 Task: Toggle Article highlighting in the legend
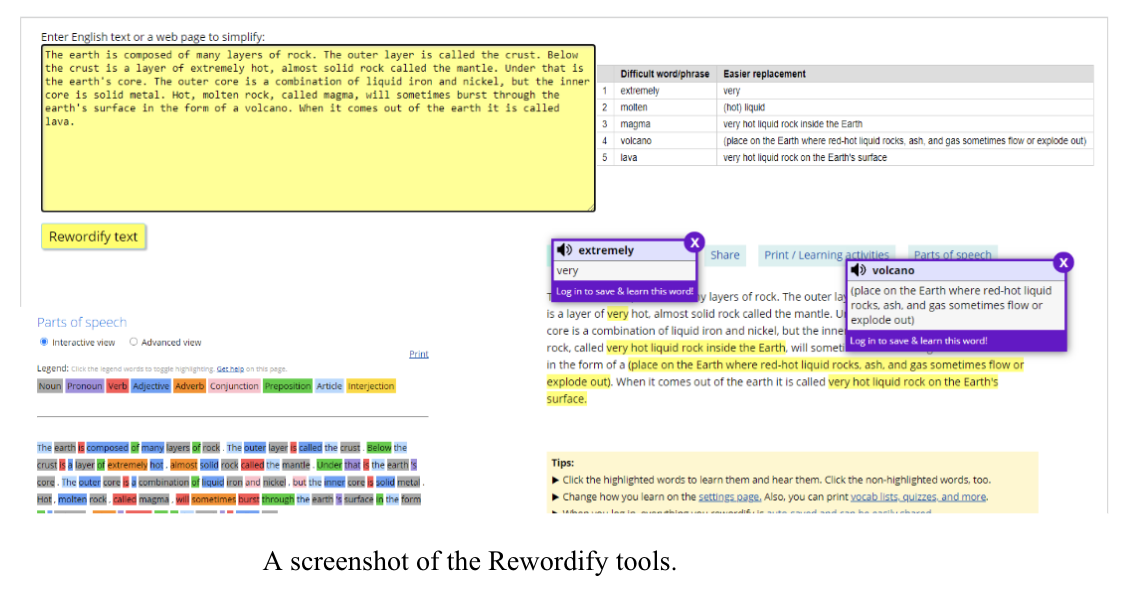point(329,386)
